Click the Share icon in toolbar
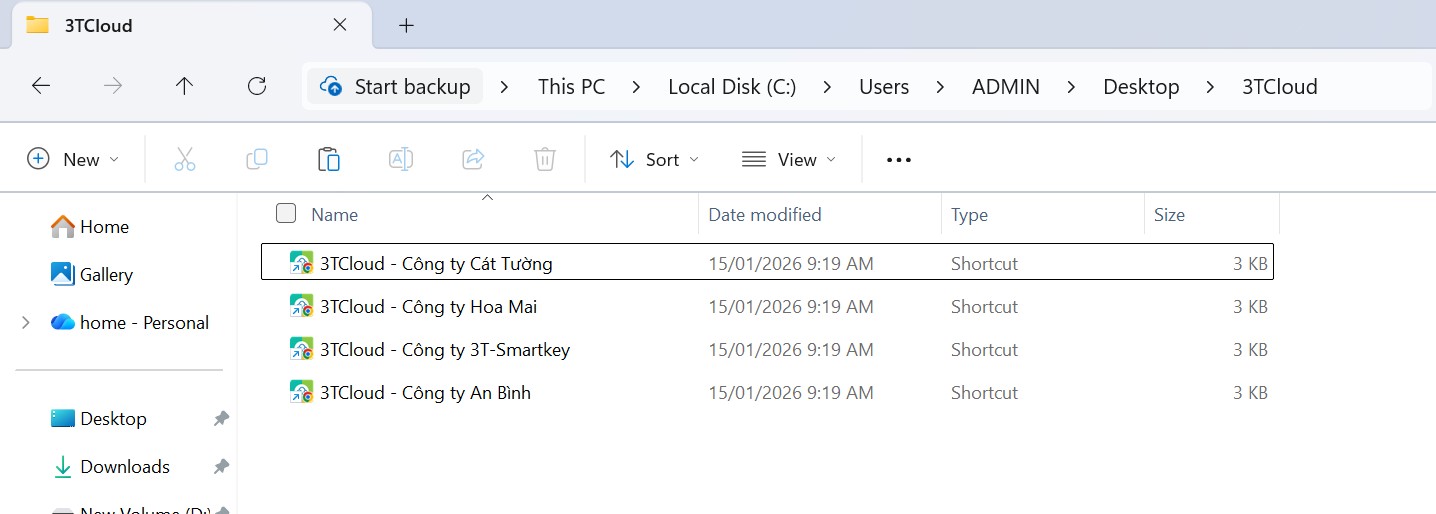This screenshot has height=514, width=1436. (473, 159)
